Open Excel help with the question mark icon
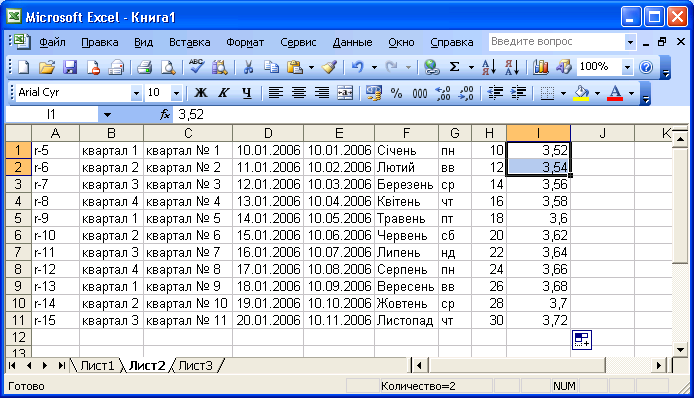This screenshot has width=694, height=398. [x=646, y=67]
